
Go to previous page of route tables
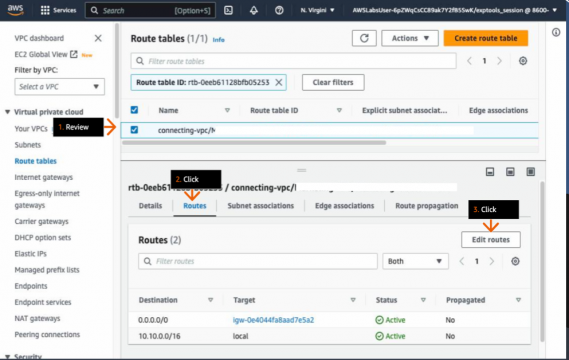point(469,61)
